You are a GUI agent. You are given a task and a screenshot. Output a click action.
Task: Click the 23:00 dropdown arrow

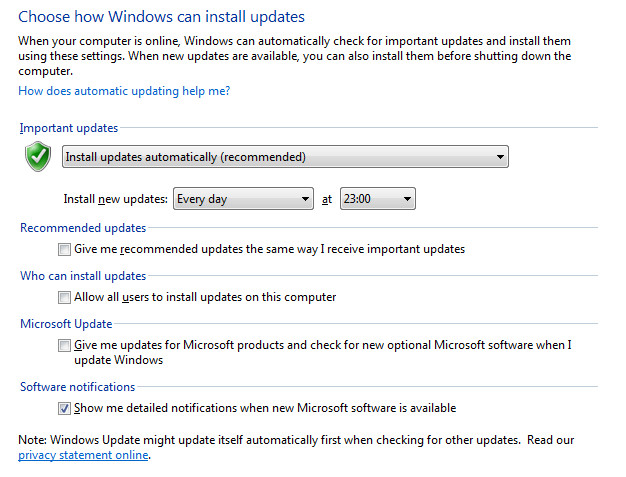tap(407, 199)
